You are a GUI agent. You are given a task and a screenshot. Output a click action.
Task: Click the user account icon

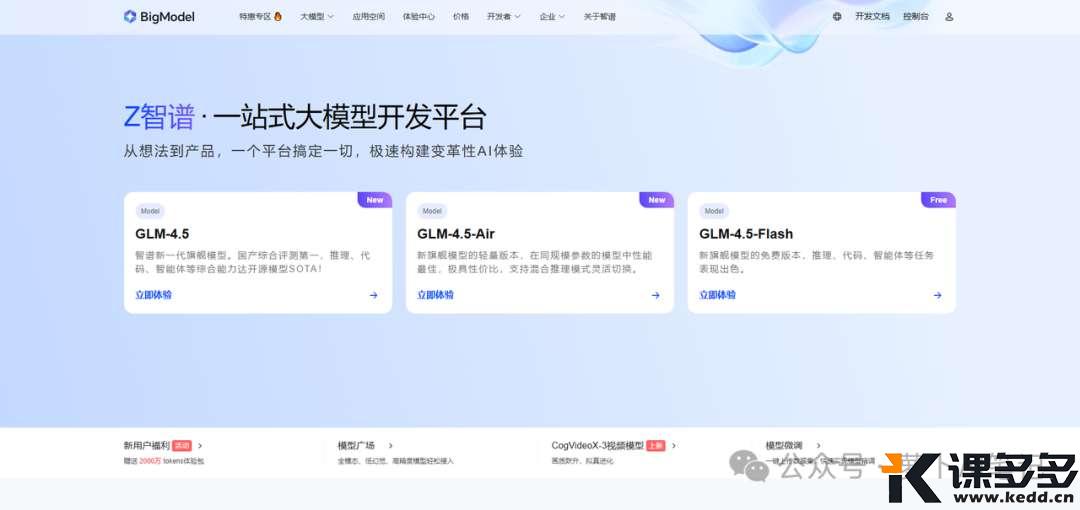949,17
